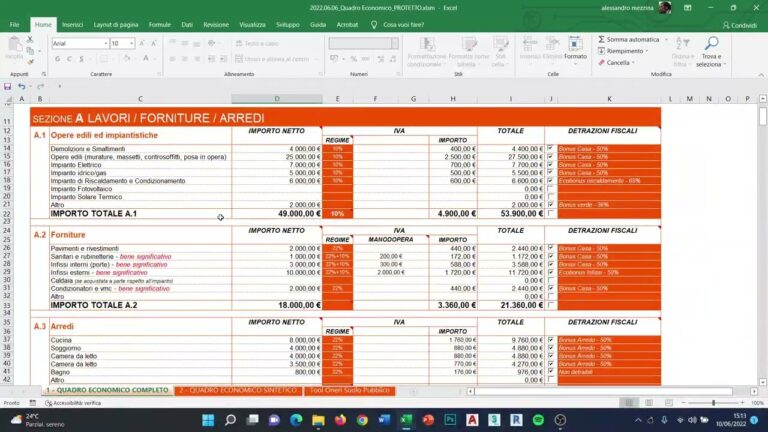The width and height of the screenshot is (768, 432).
Task: Toggle the Impianto Elettrico detrazione checkbox
Action: point(551,165)
